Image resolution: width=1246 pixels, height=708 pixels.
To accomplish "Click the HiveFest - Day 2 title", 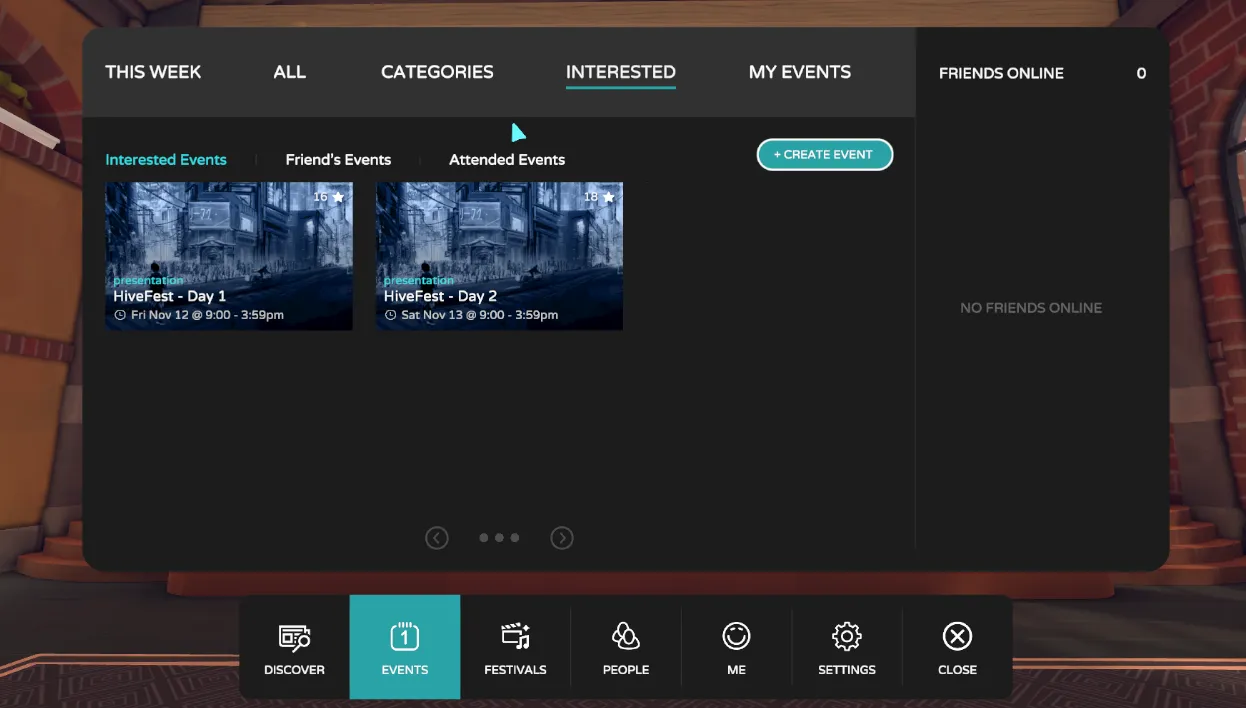I will 440,296.
